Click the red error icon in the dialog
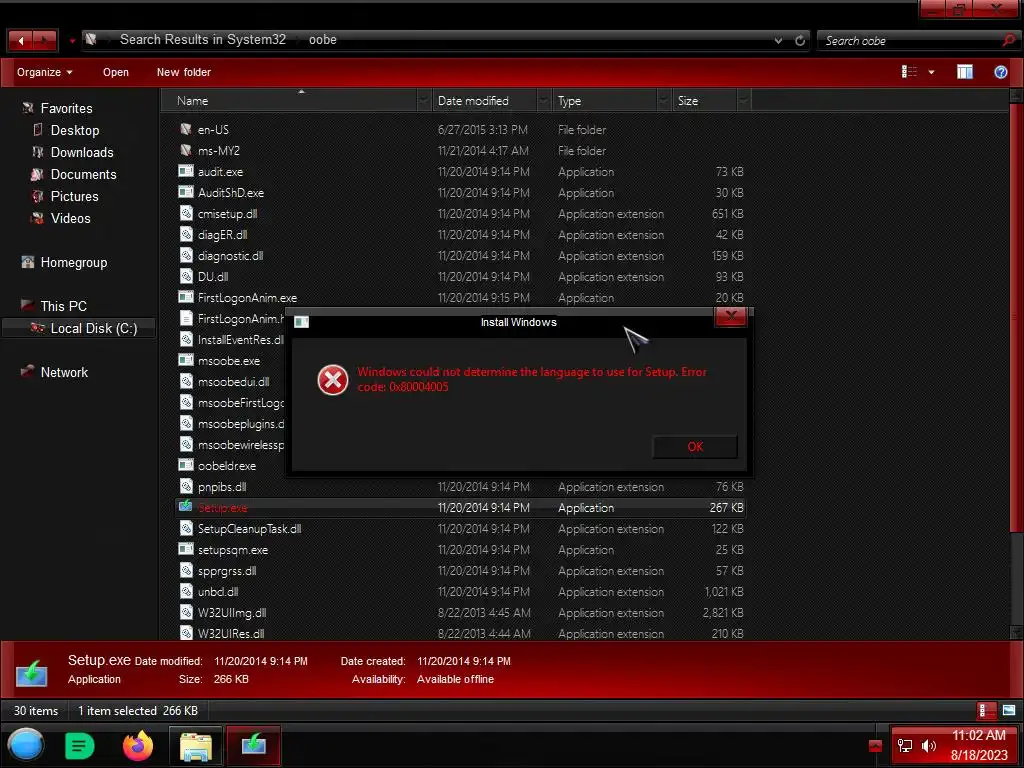Viewport: 1024px width, 768px height. (332, 380)
